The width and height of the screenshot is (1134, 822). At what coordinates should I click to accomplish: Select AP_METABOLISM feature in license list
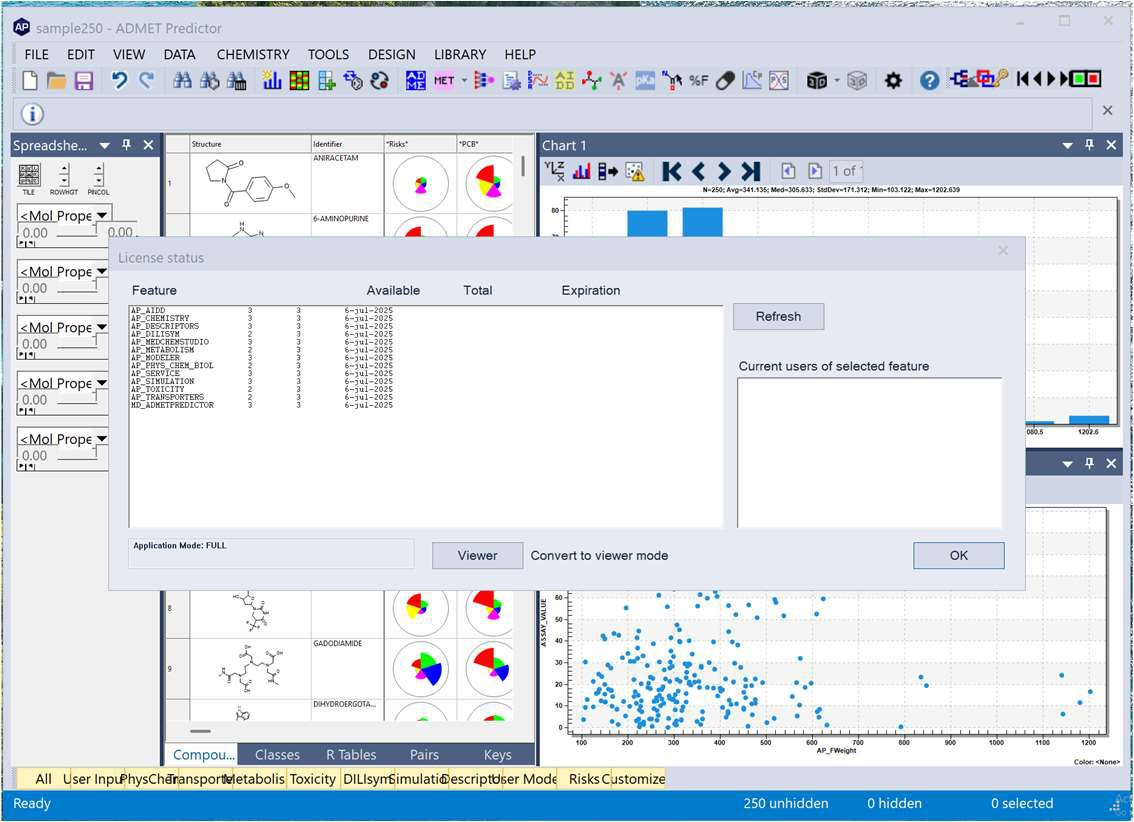pos(262,350)
